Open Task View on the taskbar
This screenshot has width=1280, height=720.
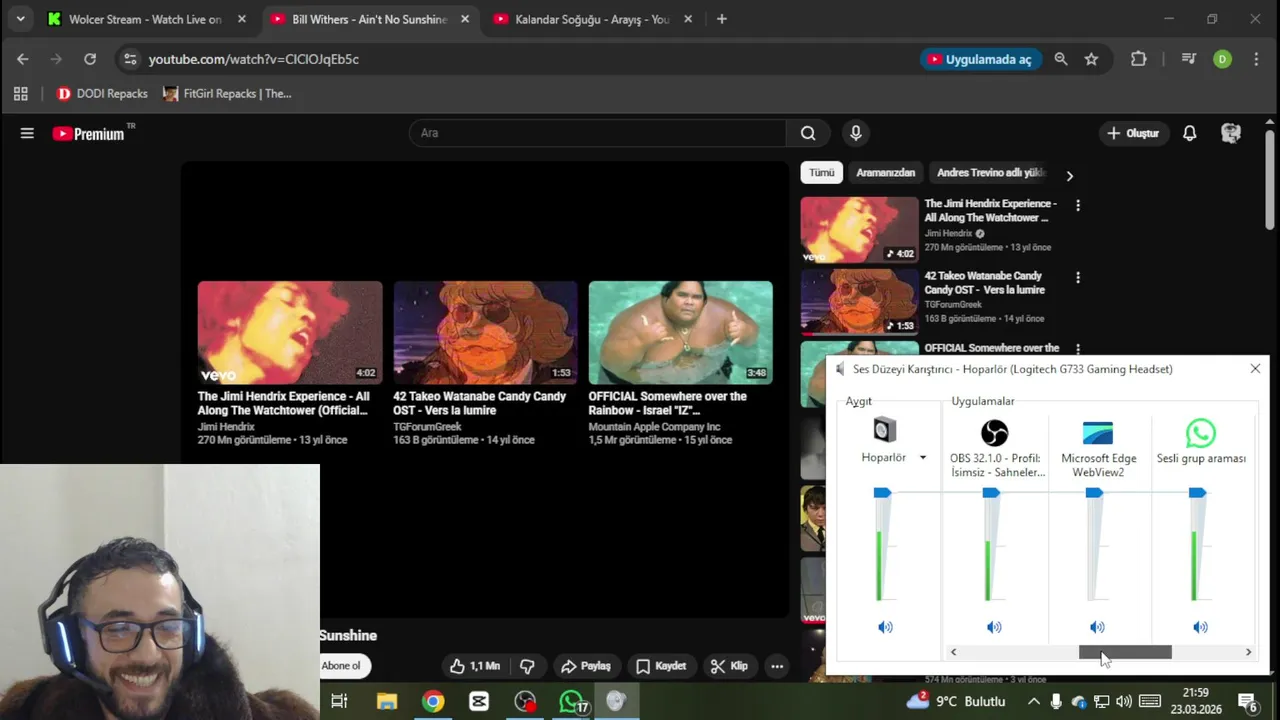339,701
